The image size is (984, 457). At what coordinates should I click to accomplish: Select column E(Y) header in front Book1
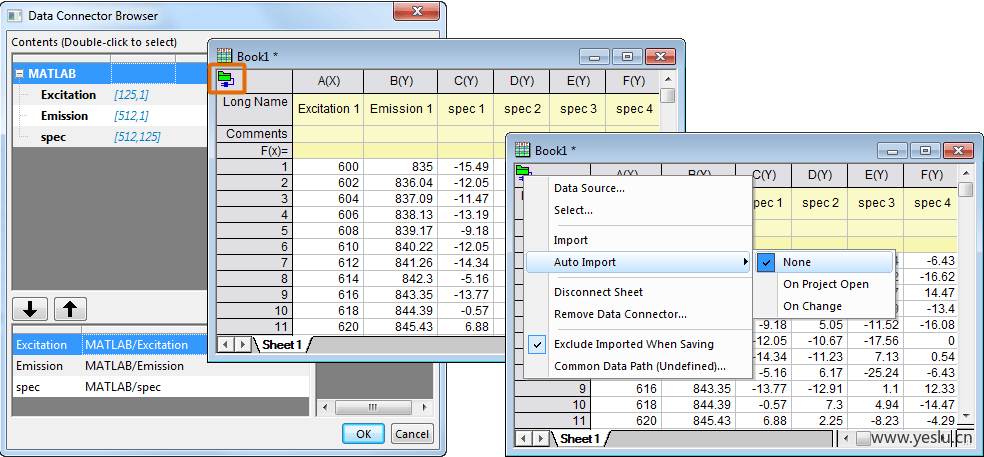point(875,175)
